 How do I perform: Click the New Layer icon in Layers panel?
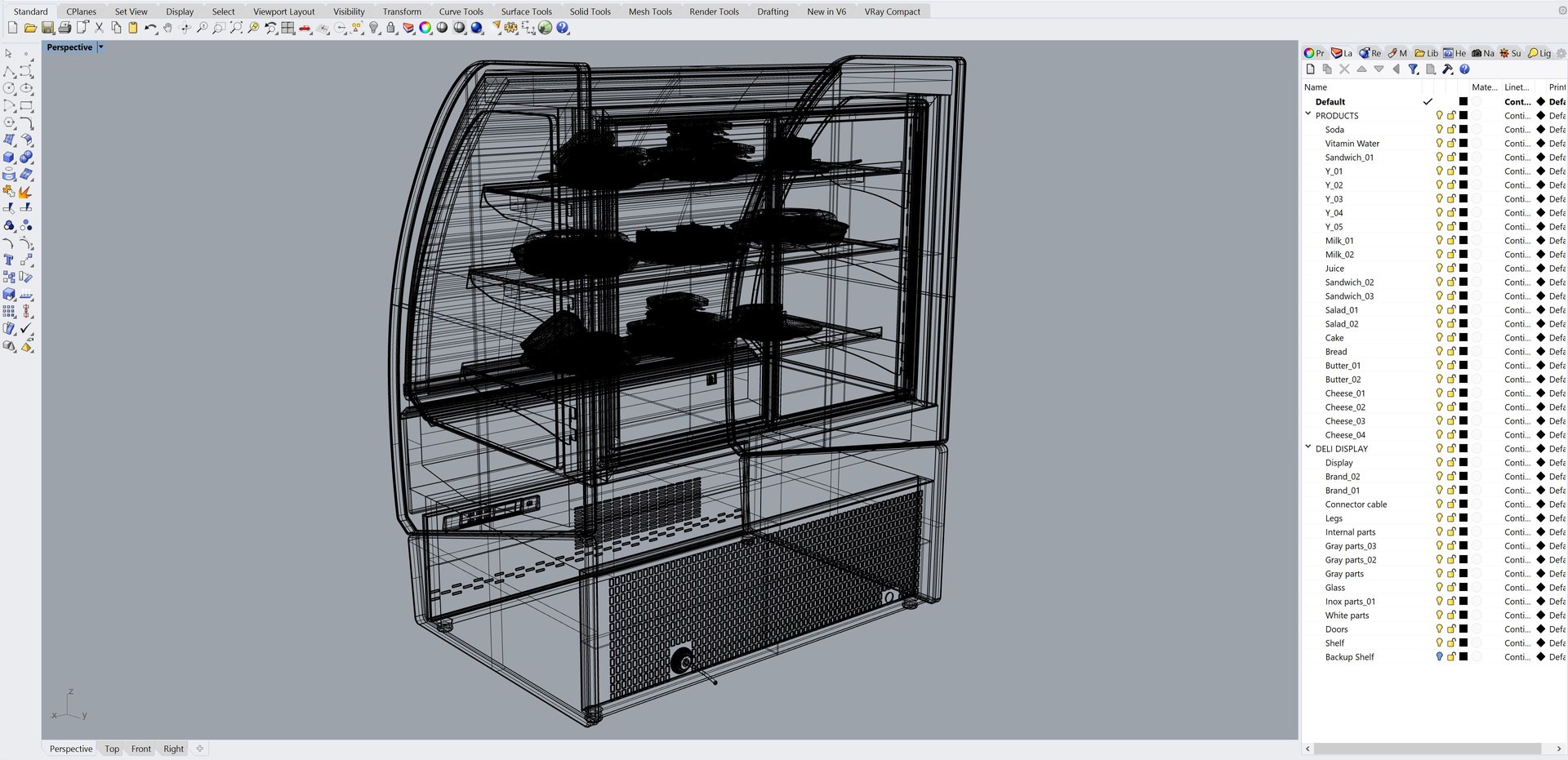point(1311,69)
